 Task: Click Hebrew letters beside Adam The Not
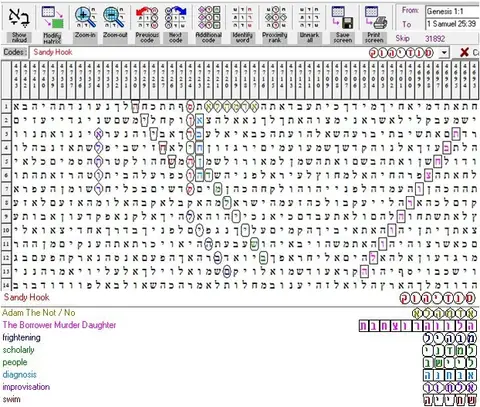click(444, 313)
